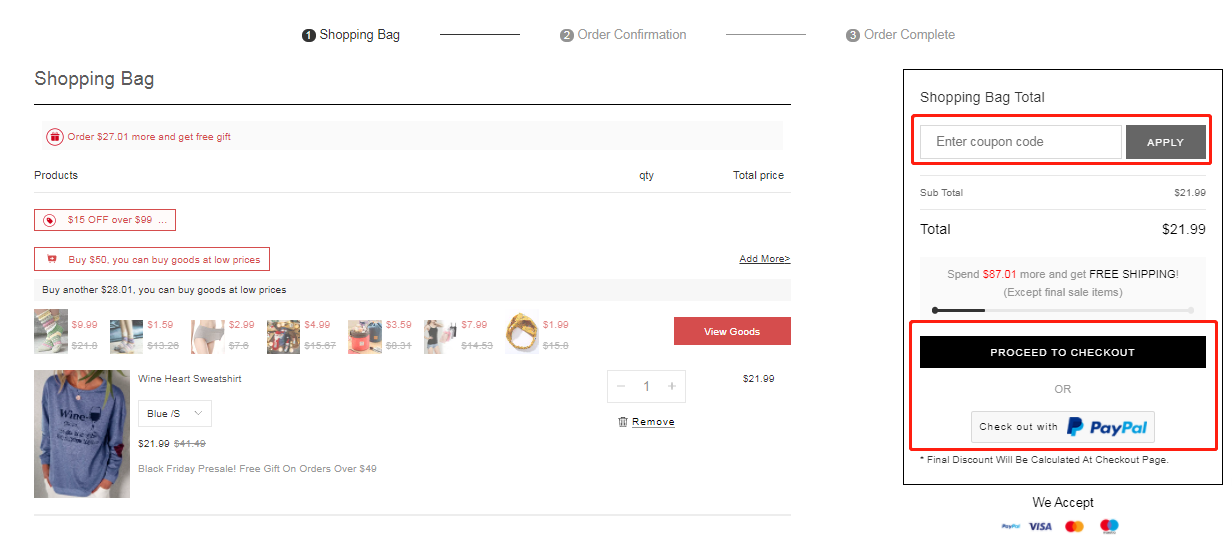Click the red gift box icon
This screenshot has width=1232, height=554.
point(55,137)
